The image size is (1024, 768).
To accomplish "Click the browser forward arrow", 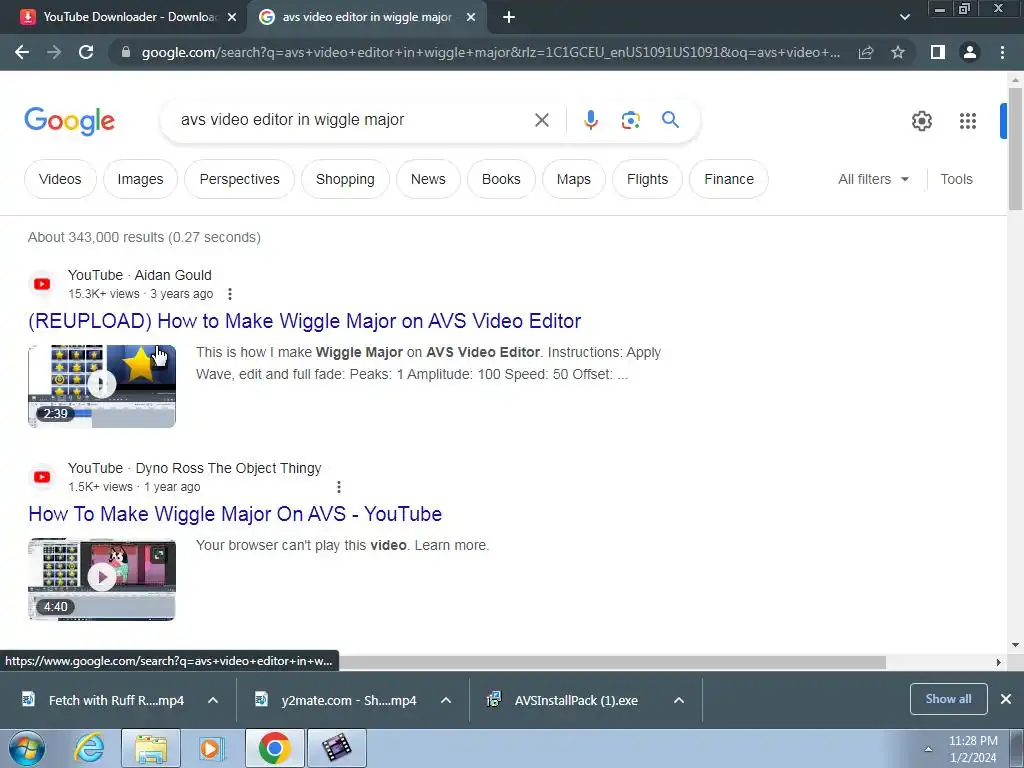I will [x=54, y=52].
